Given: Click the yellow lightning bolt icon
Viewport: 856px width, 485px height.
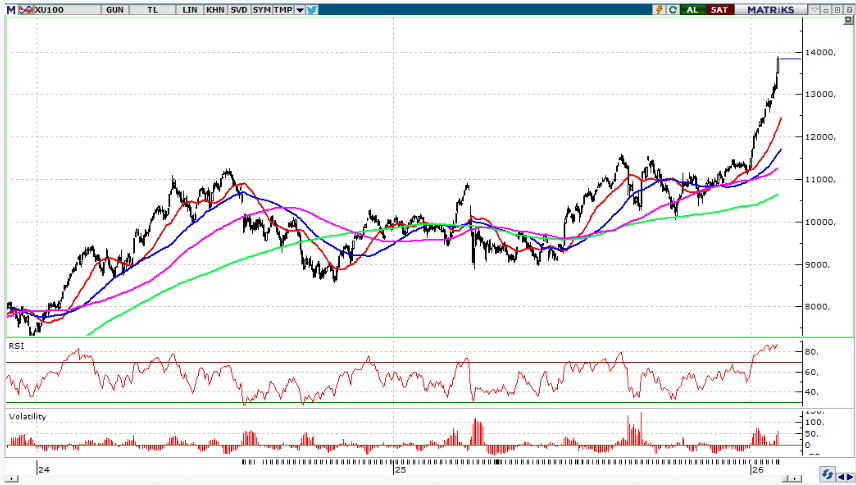Looking at the screenshot, I should tap(659, 9).
